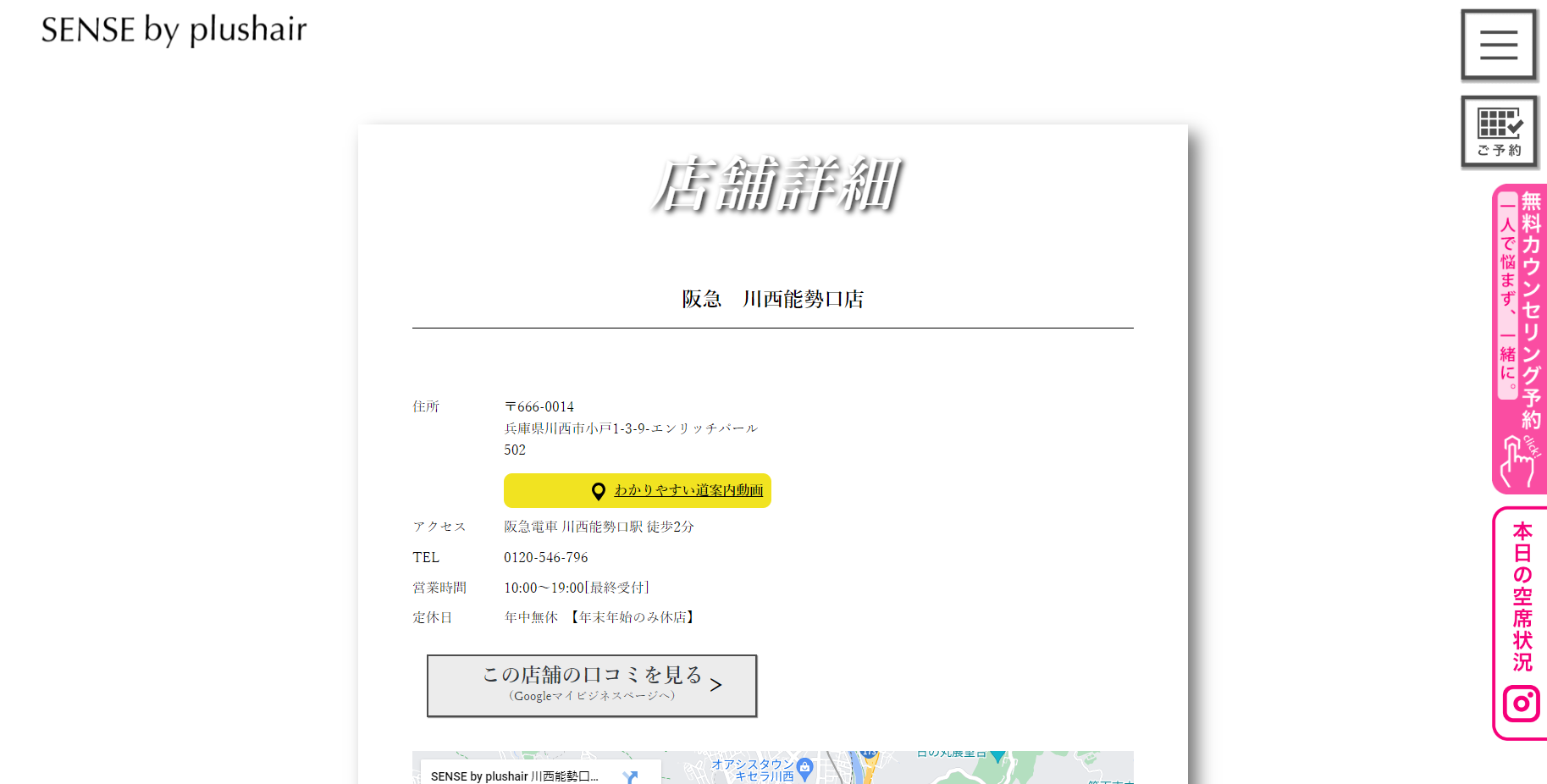Screen dimensions: 1547x784
Task: Click the TEL label
Action: pyautogui.click(x=426, y=557)
